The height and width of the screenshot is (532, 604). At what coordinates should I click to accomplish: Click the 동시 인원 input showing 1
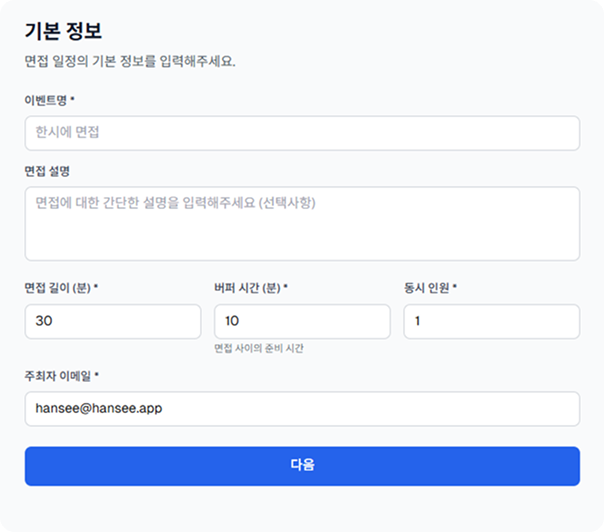point(491,321)
